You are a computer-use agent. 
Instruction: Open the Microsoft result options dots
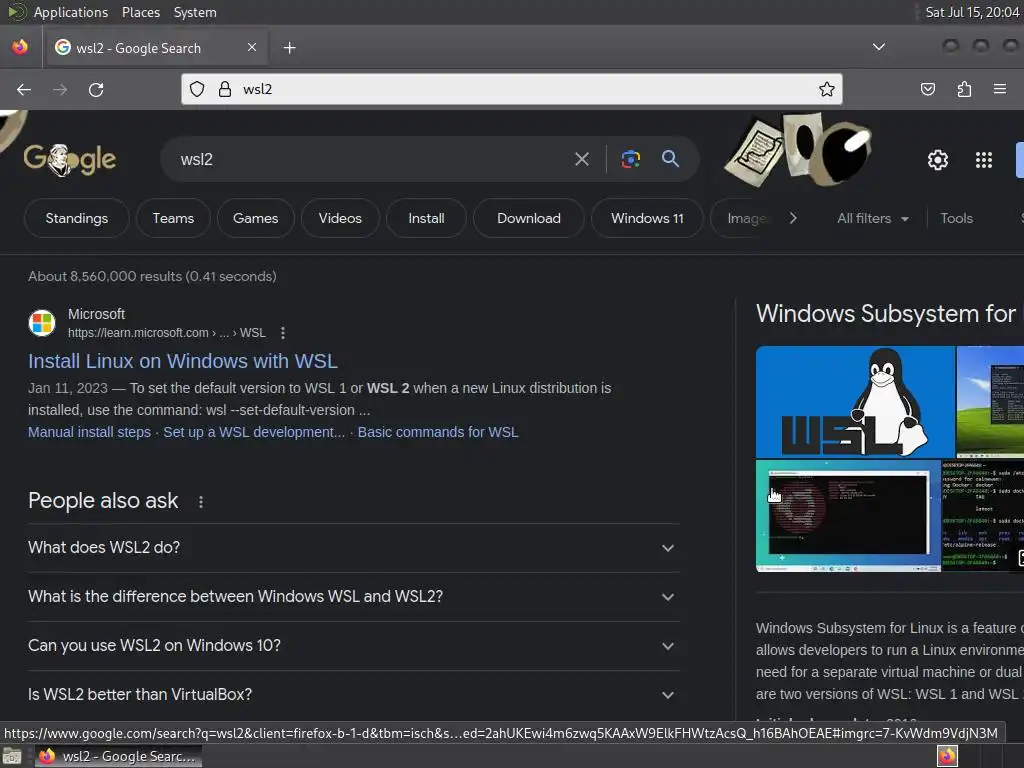pyautogui.click(x=283, y=333)
